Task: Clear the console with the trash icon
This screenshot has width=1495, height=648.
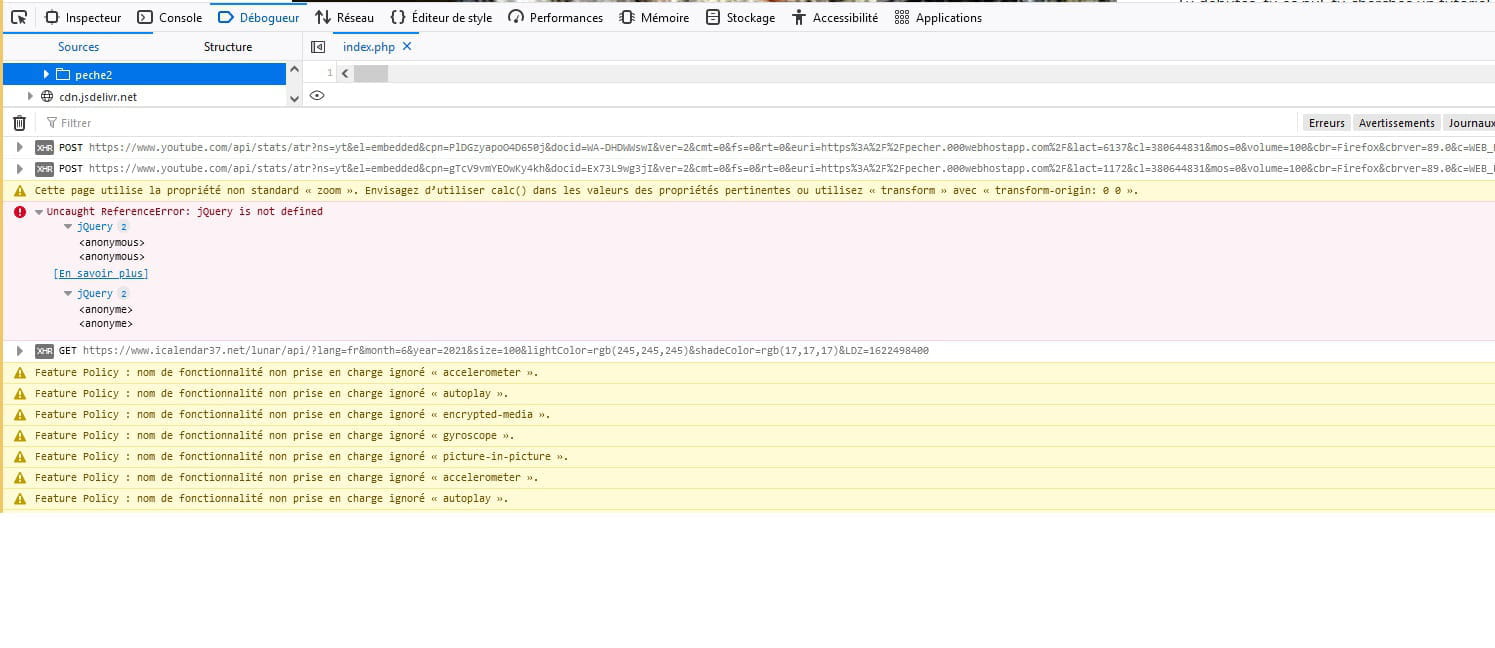Action: [x=18, y=122]
